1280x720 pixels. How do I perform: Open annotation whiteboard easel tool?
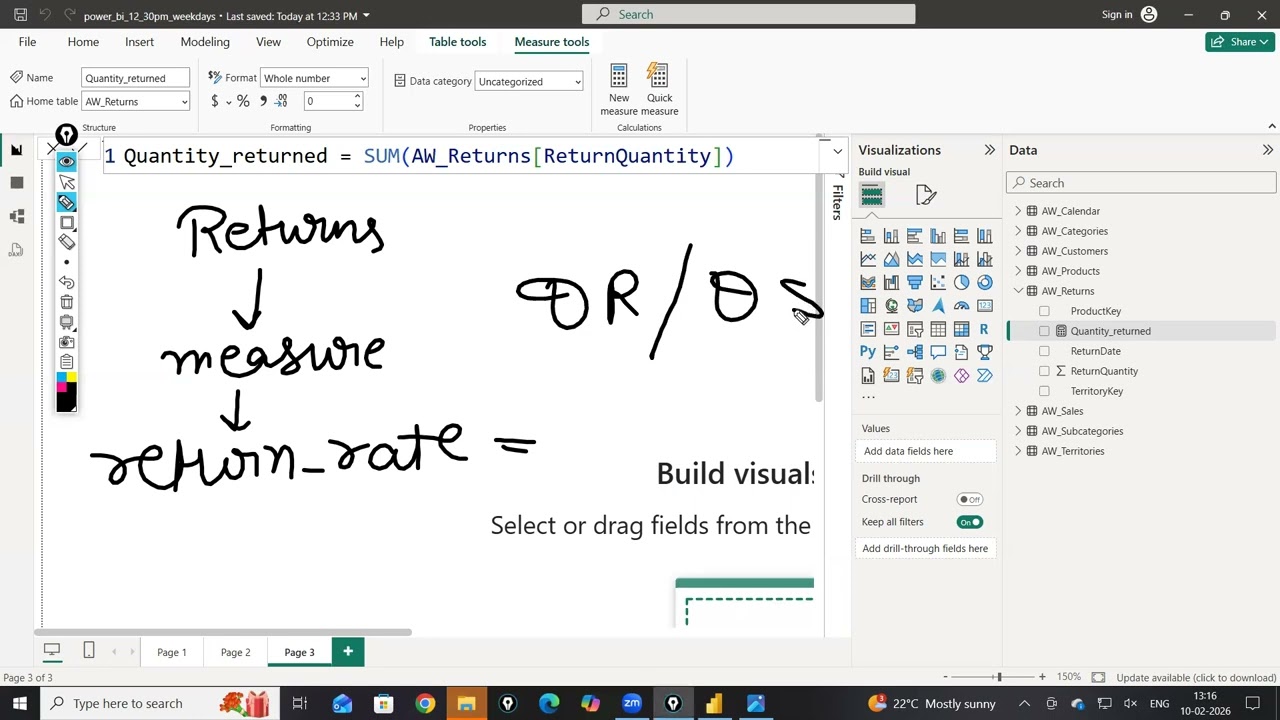[x=66, y=322]
